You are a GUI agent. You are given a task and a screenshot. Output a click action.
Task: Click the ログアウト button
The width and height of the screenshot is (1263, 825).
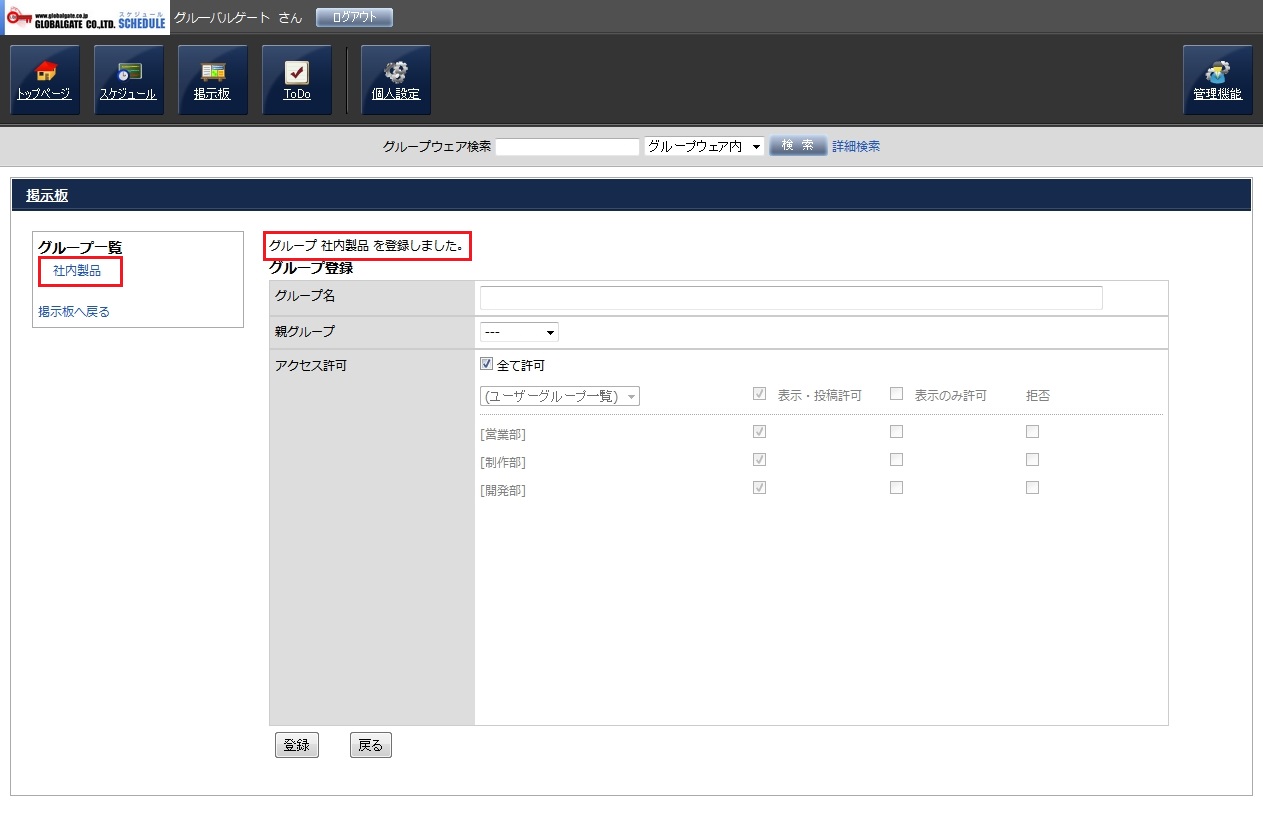(x=354, y=18)
